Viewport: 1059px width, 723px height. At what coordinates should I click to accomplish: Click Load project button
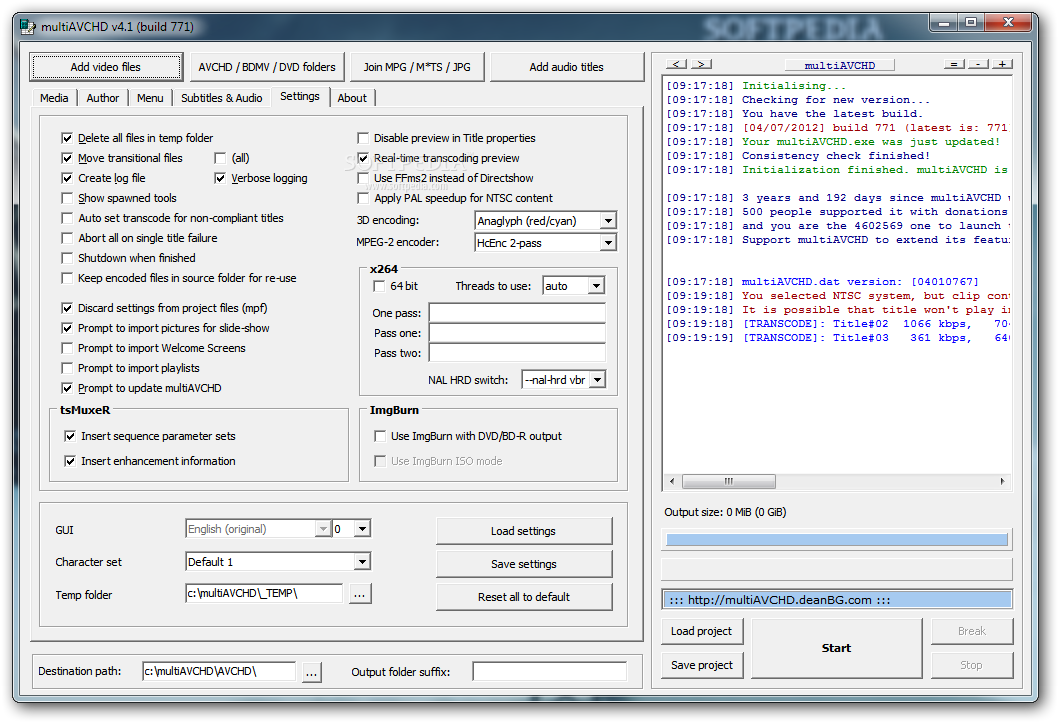click(x=702, y=631)
